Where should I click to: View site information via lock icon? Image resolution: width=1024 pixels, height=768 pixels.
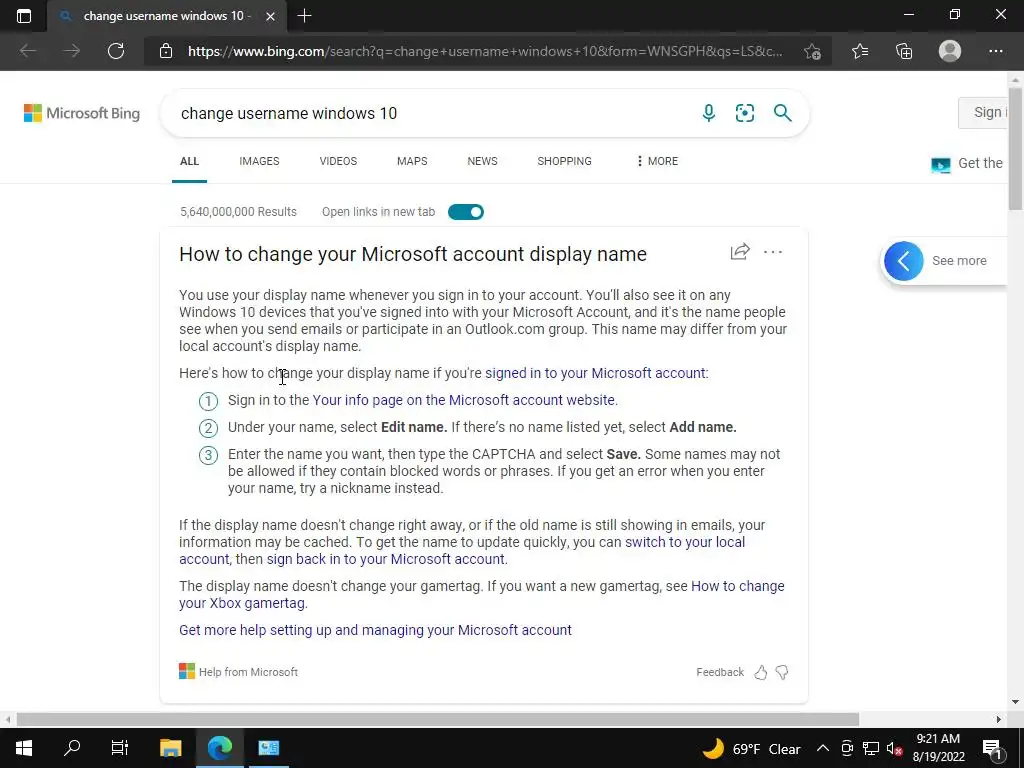[x=166, y=51]
